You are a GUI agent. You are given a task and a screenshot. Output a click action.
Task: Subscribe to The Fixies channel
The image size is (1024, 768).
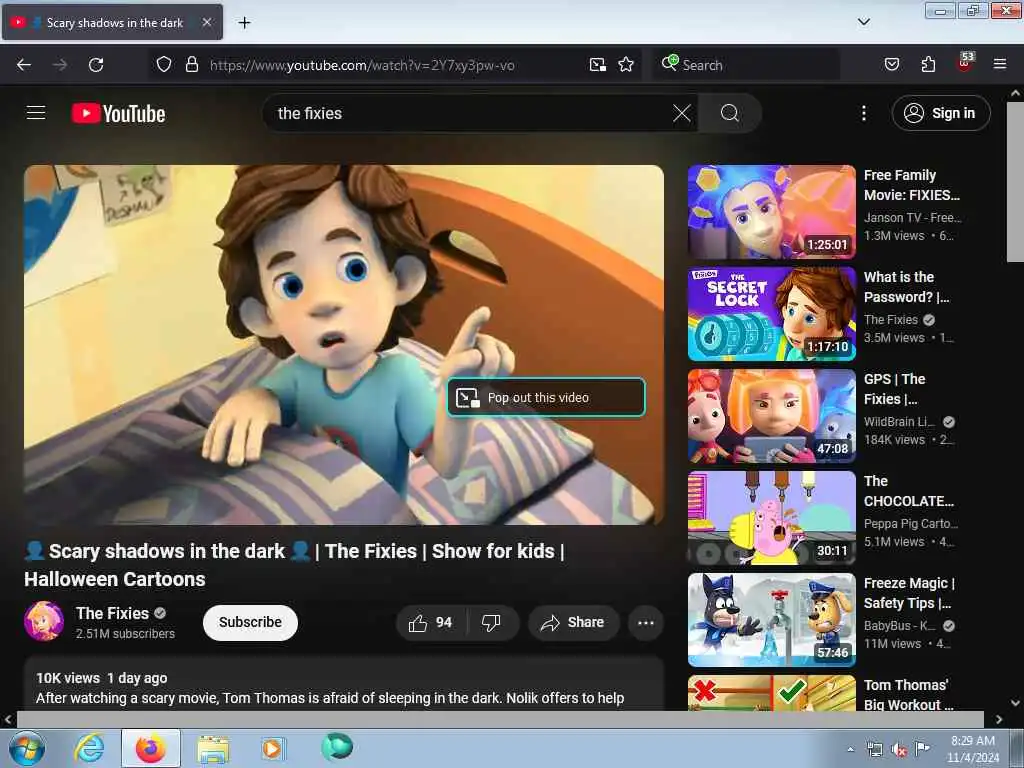pos(250,622)
